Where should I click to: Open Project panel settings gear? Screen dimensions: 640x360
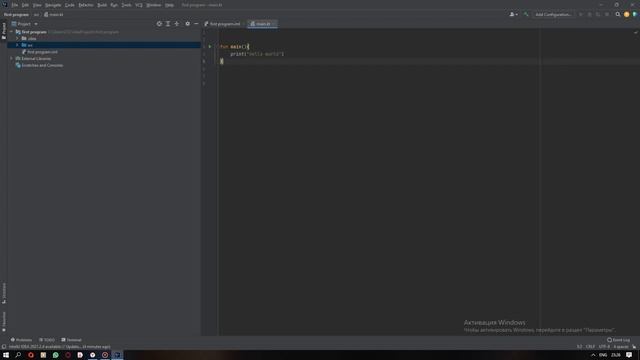[x=187, y=24]
